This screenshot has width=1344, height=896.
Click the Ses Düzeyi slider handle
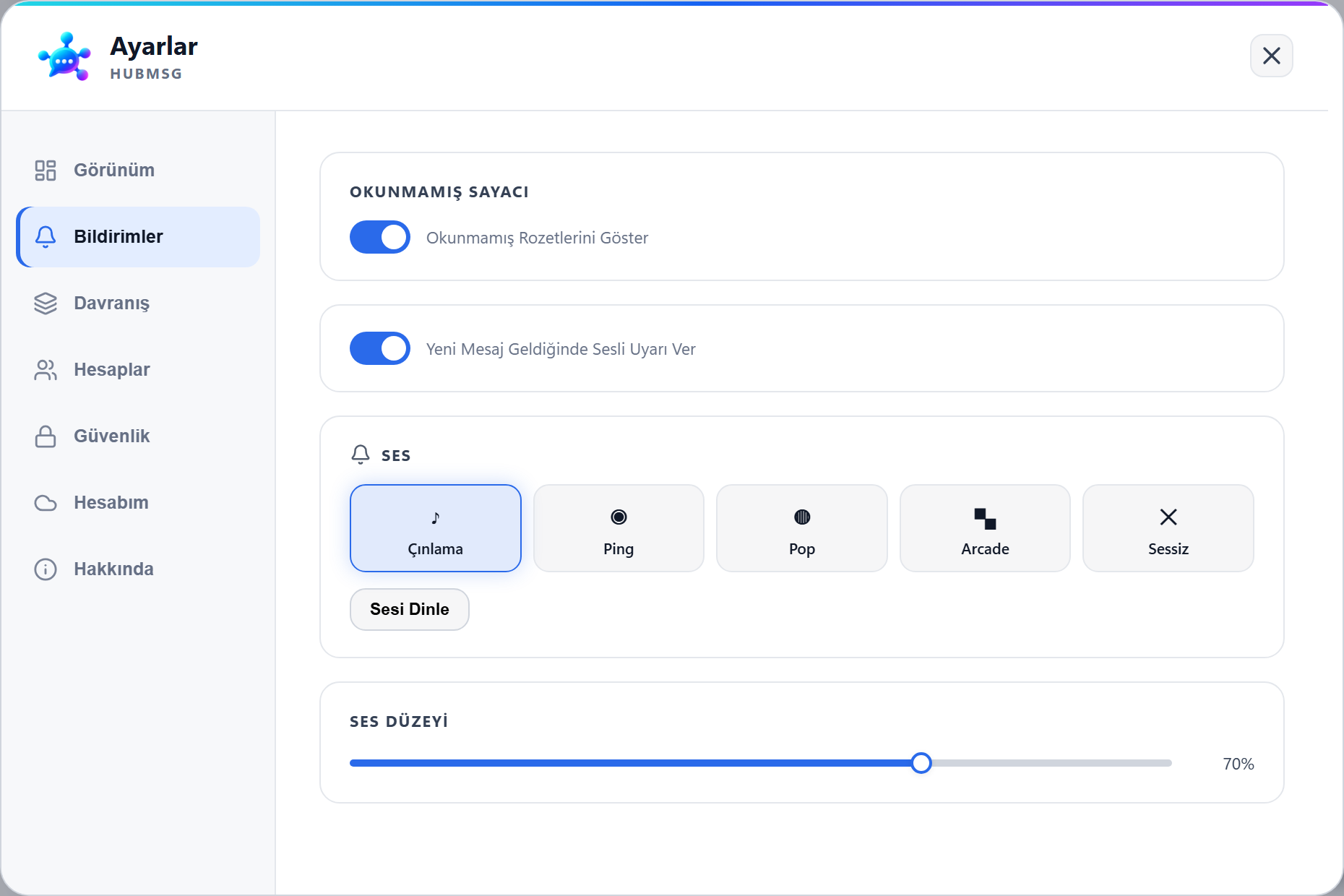[921, 763]
